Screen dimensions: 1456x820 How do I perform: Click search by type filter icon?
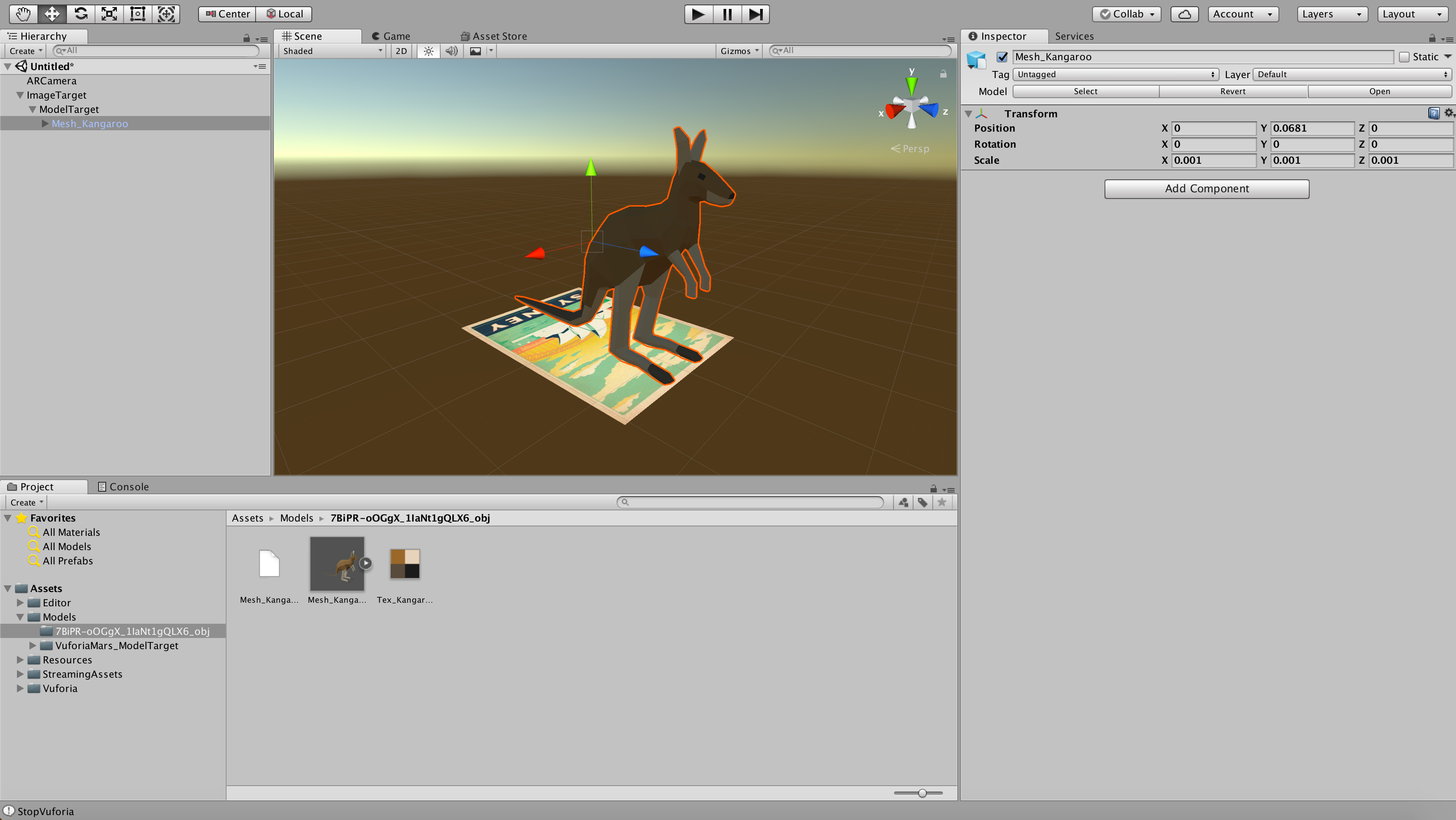click(903, 502)
